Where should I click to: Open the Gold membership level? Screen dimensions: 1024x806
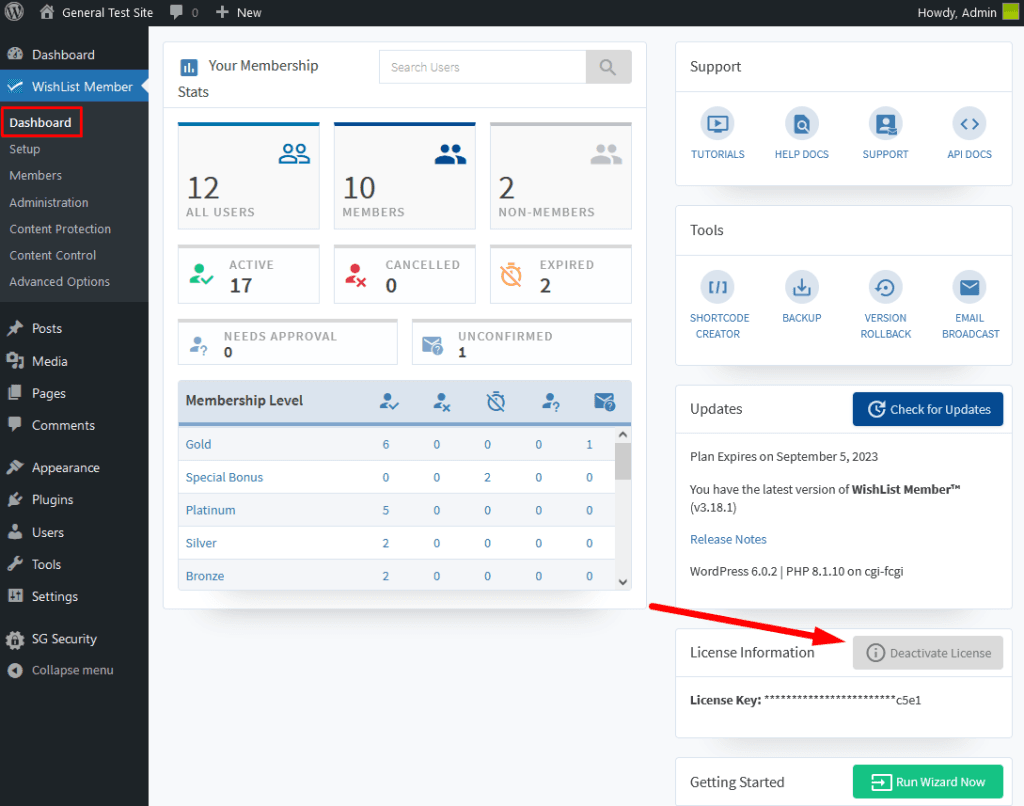(x=198, y=444)
